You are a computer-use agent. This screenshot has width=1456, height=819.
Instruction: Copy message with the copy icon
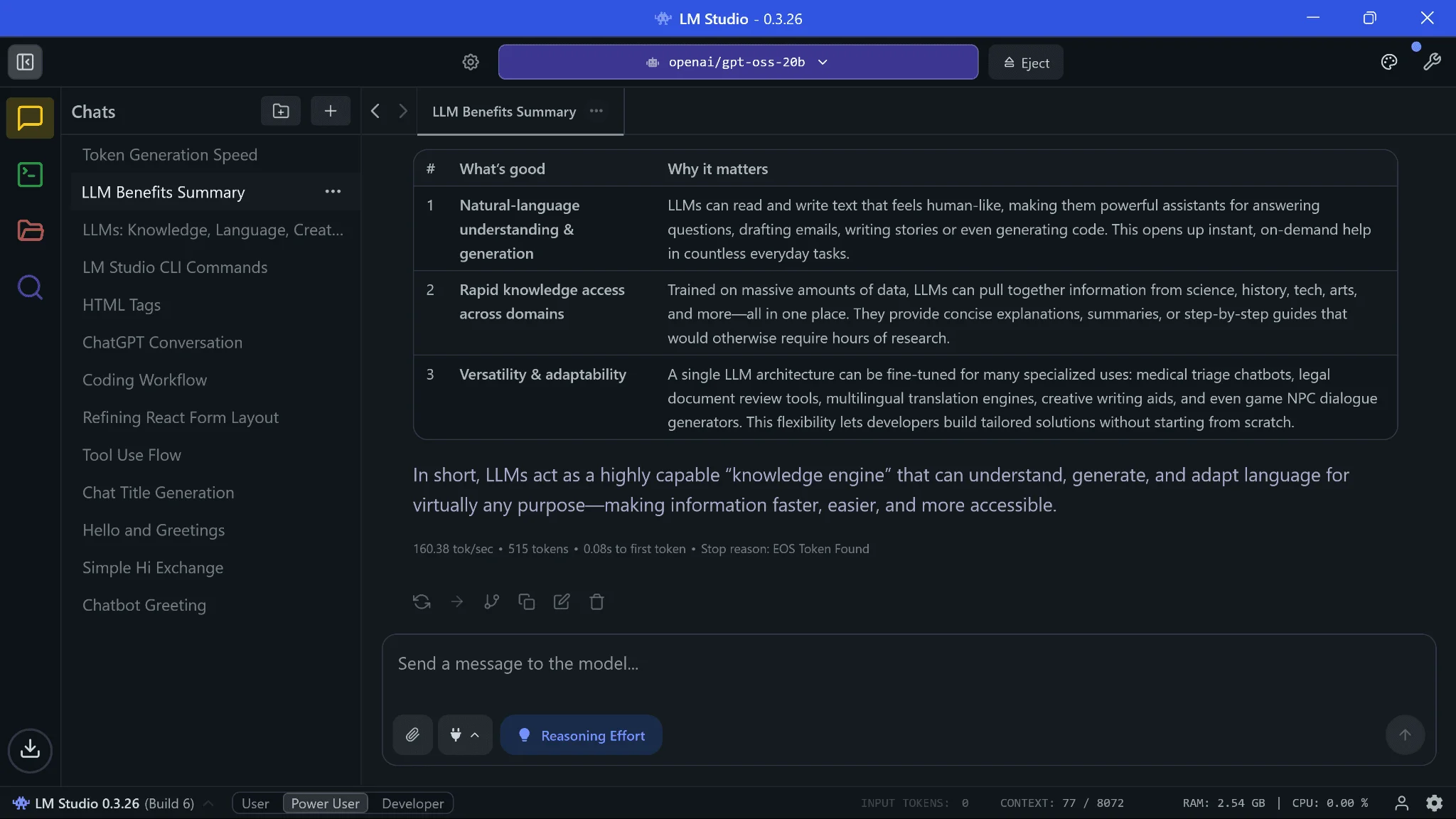[526, 602]
